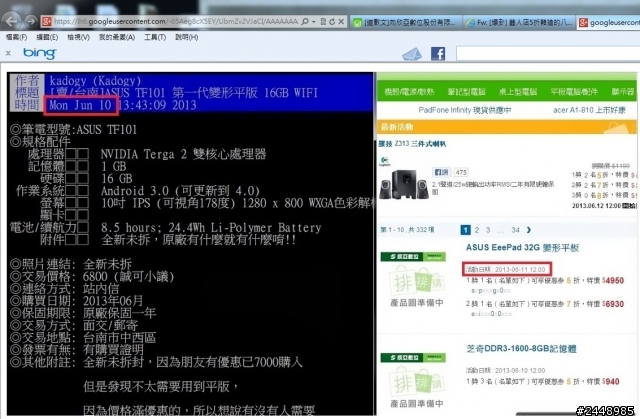This screenshot has width=640, height=419.
Task: Click the Bing bar search input box
Action: tap(548, 53)
